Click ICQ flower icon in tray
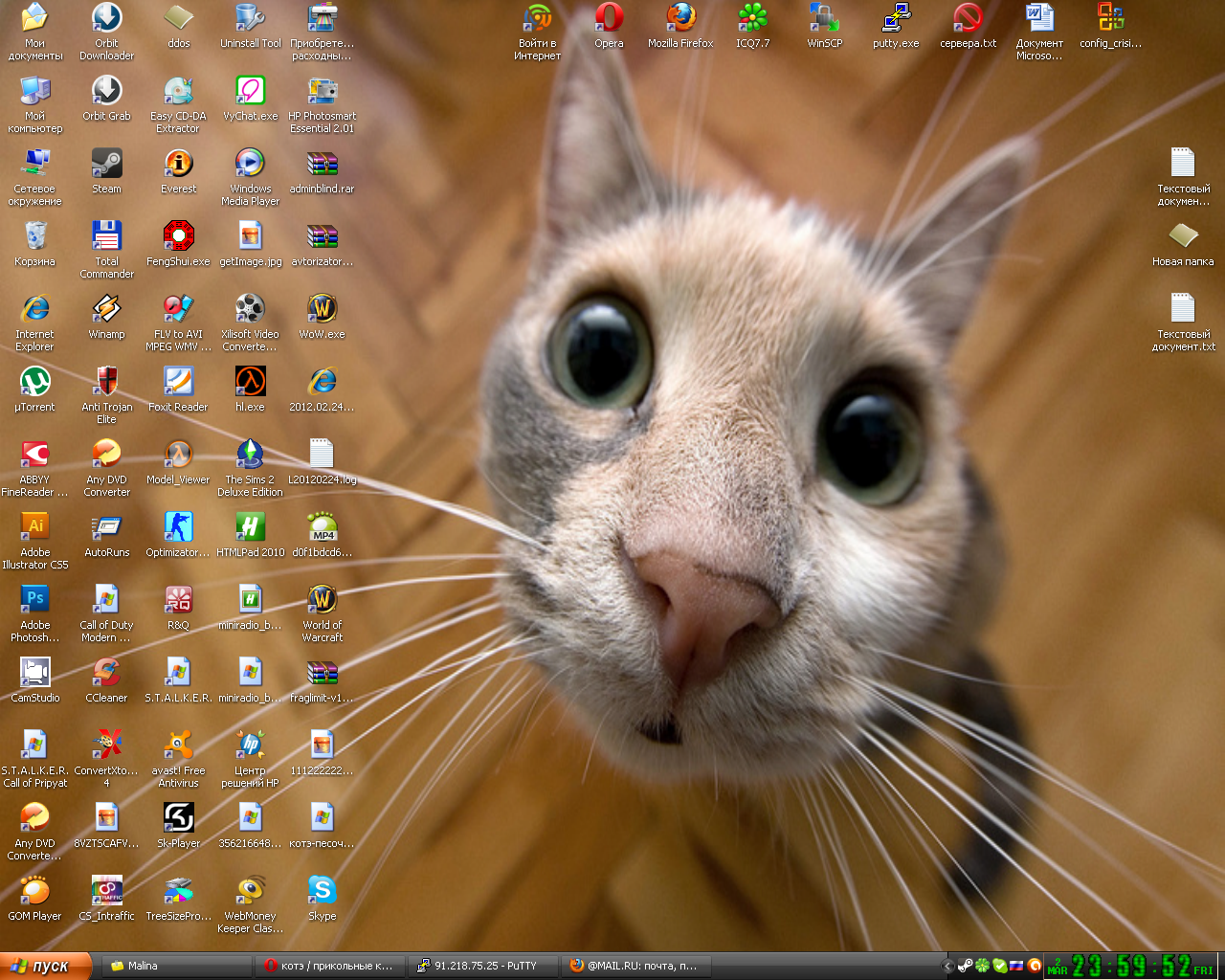Viewport: 1225px width, 980px height. pos(983,966)
